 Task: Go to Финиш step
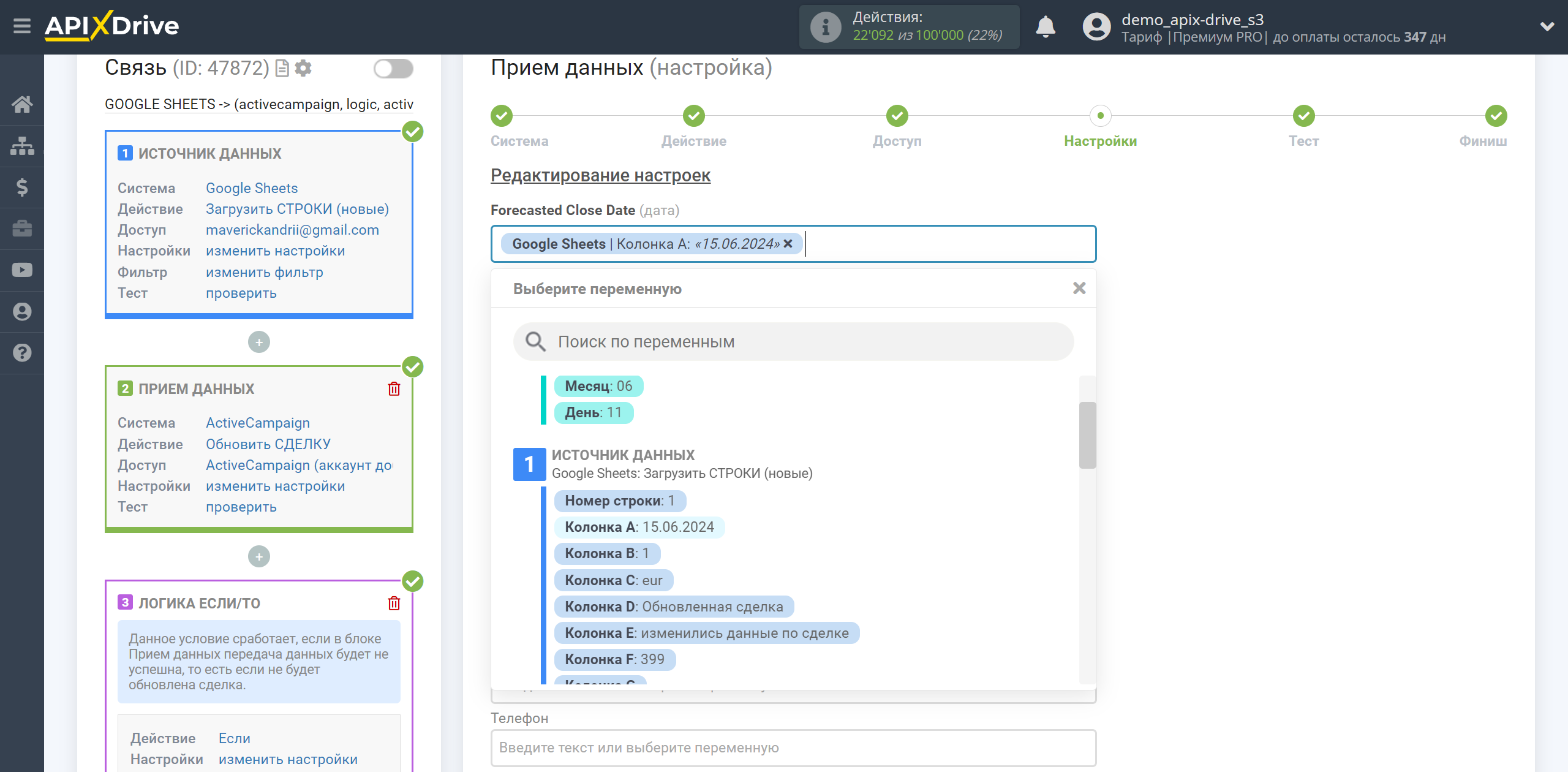point(1496,116)
